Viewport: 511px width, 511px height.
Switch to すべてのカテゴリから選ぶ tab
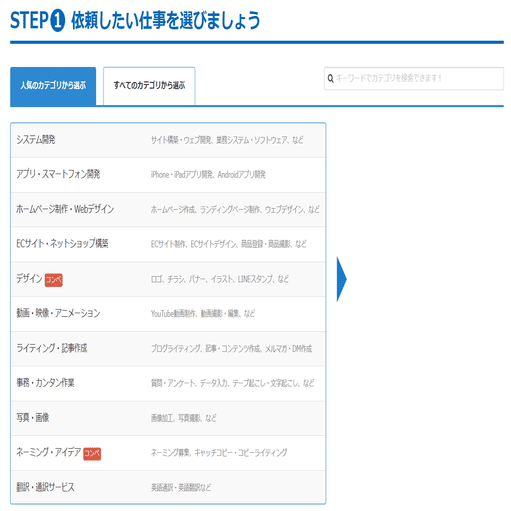pyautogui.click(x=149, y=86)
